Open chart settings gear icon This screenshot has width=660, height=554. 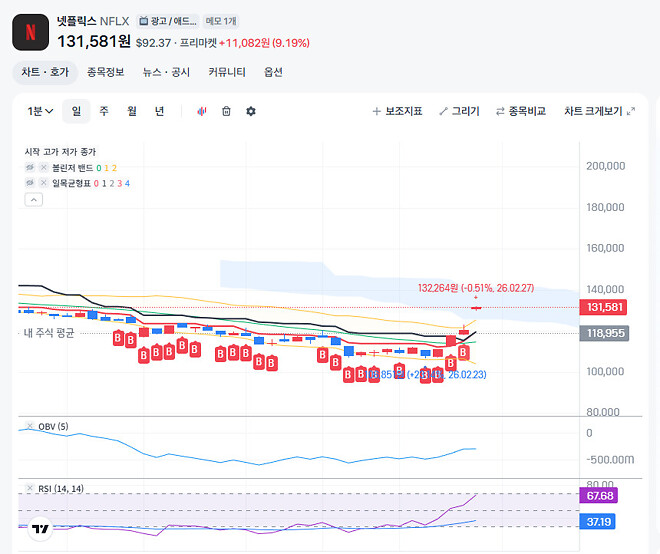point(251,111)
